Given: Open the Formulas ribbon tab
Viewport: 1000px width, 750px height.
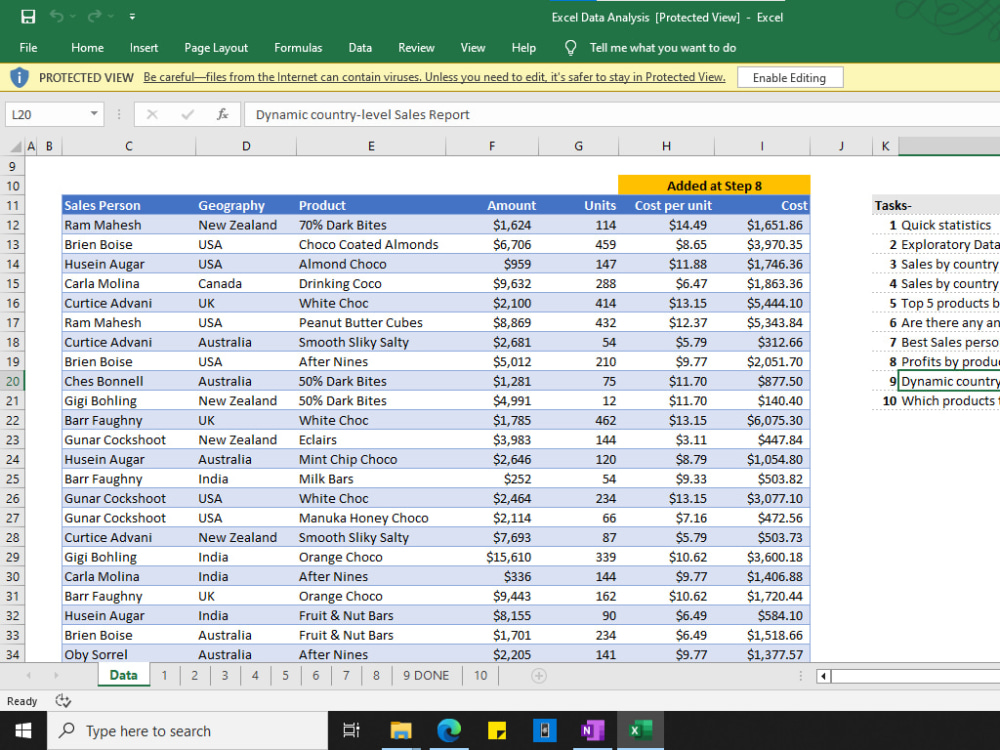Looking at the screenshot, I should 297,47.
